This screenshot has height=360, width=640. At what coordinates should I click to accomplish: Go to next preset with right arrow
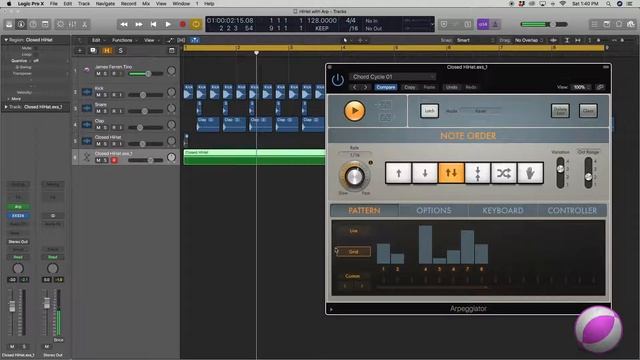[365, 87]
